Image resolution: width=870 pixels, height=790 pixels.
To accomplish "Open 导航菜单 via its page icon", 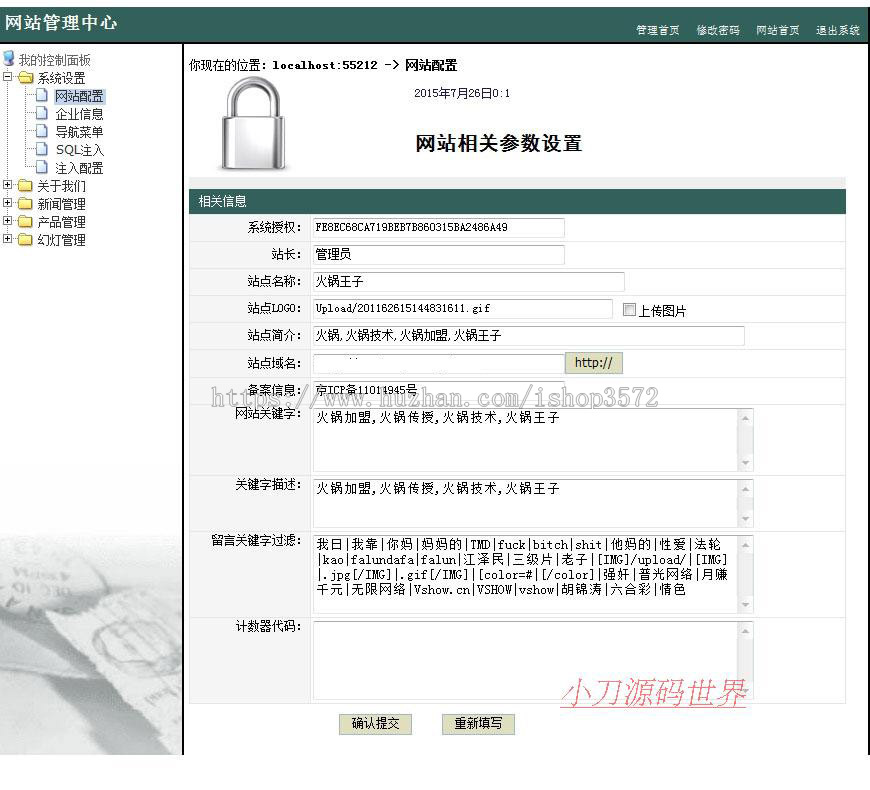I will click(x=42, y=131).
